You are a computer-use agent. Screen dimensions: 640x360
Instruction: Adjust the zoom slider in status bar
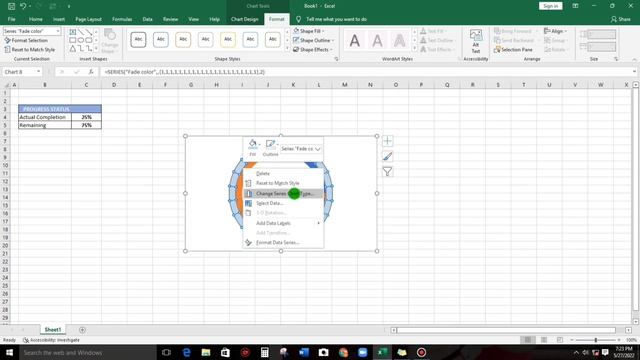click(x=596, y=340)
